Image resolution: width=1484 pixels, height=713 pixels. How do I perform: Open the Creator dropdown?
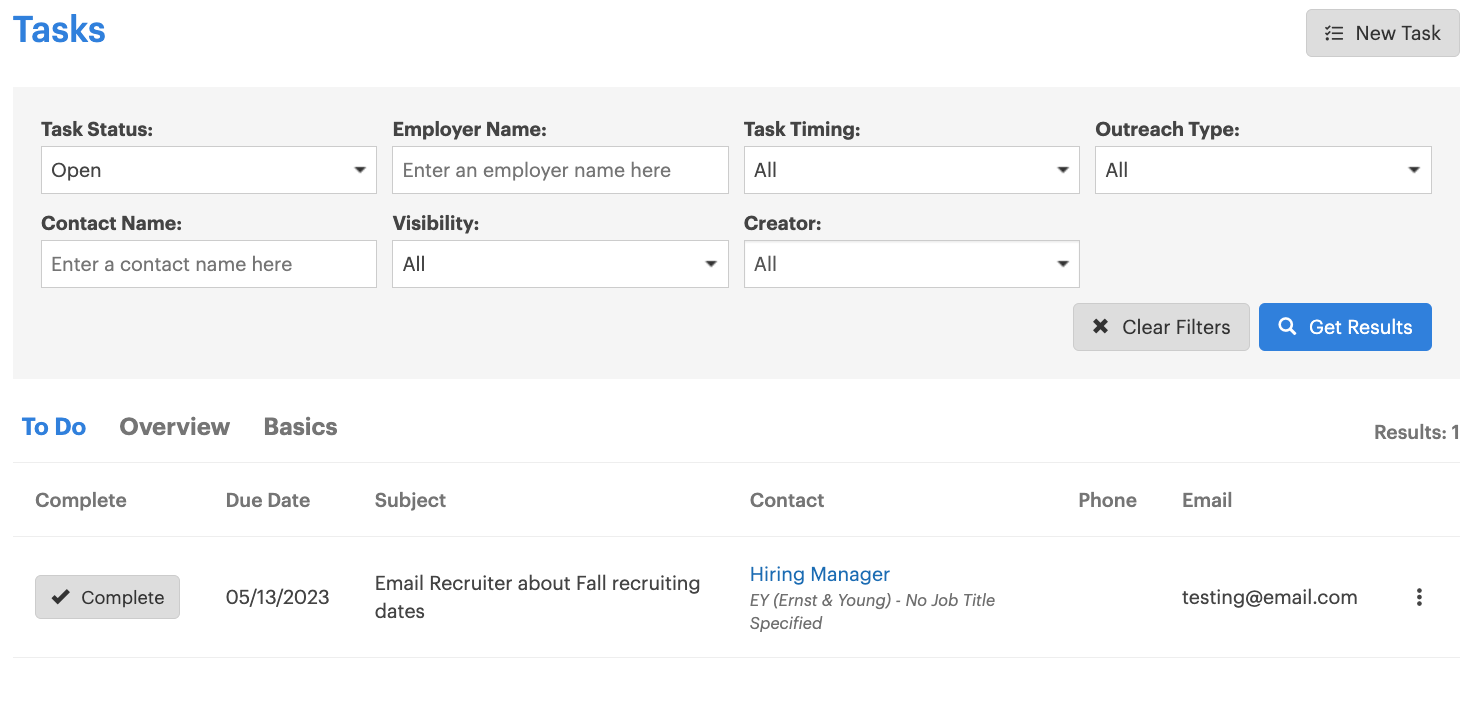pyautogui.click(x=911, y=264)
